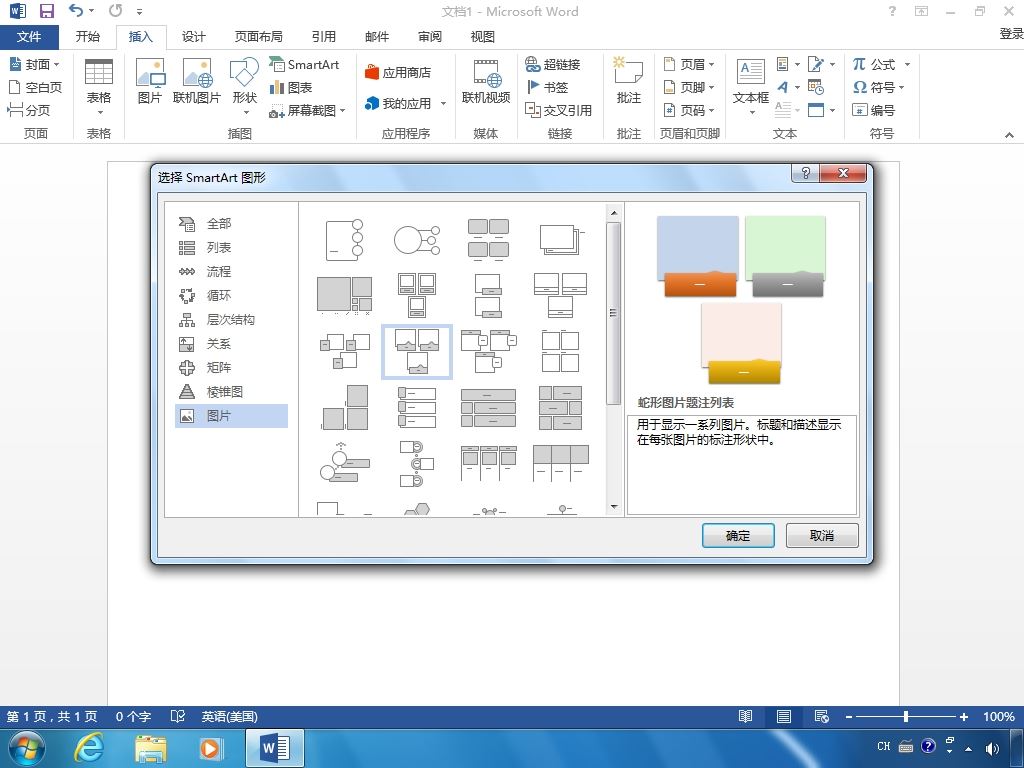This screenshot has height=768, width=1024.
Task: Click the zoom out minus button
Action: click(849, 716)
